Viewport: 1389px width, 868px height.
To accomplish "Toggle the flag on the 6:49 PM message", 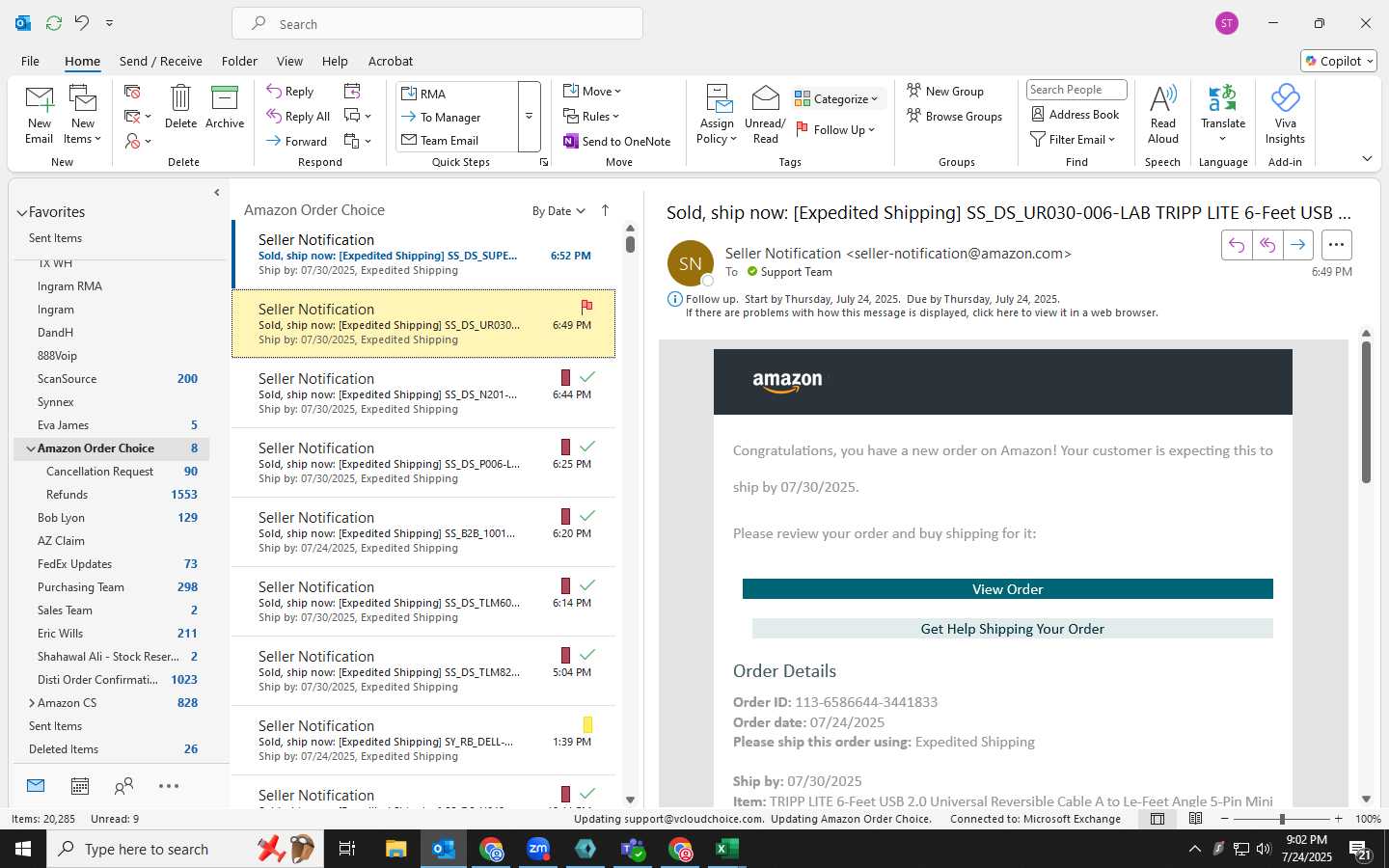I will pos(586,307).
